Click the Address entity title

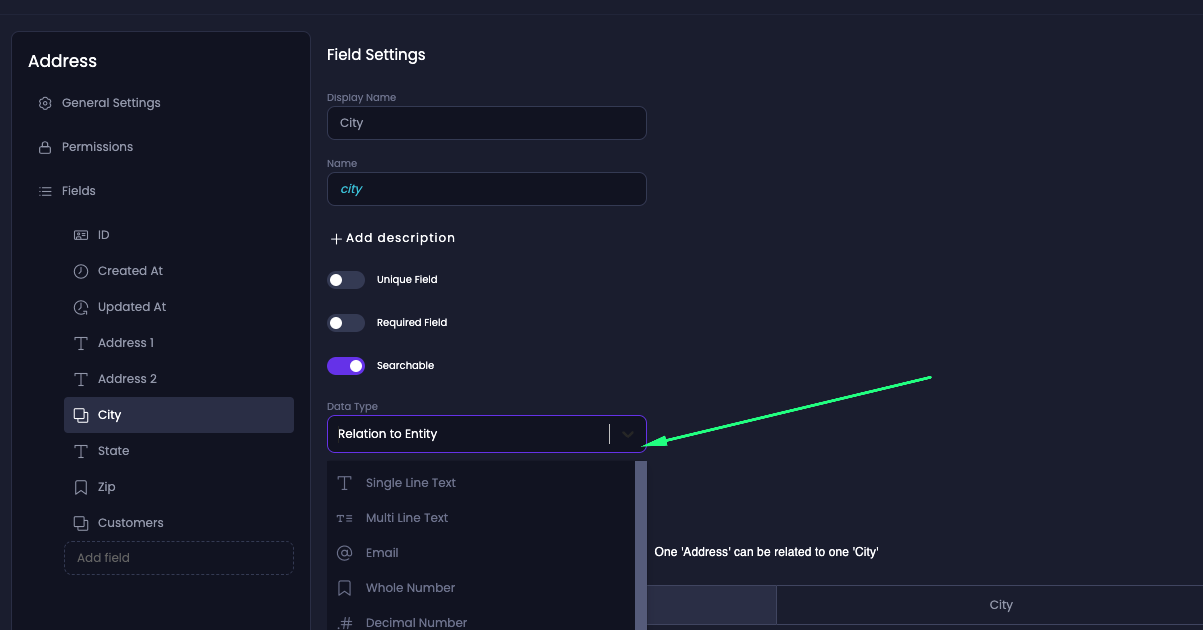pyautogui.click(x=62, y=61)
